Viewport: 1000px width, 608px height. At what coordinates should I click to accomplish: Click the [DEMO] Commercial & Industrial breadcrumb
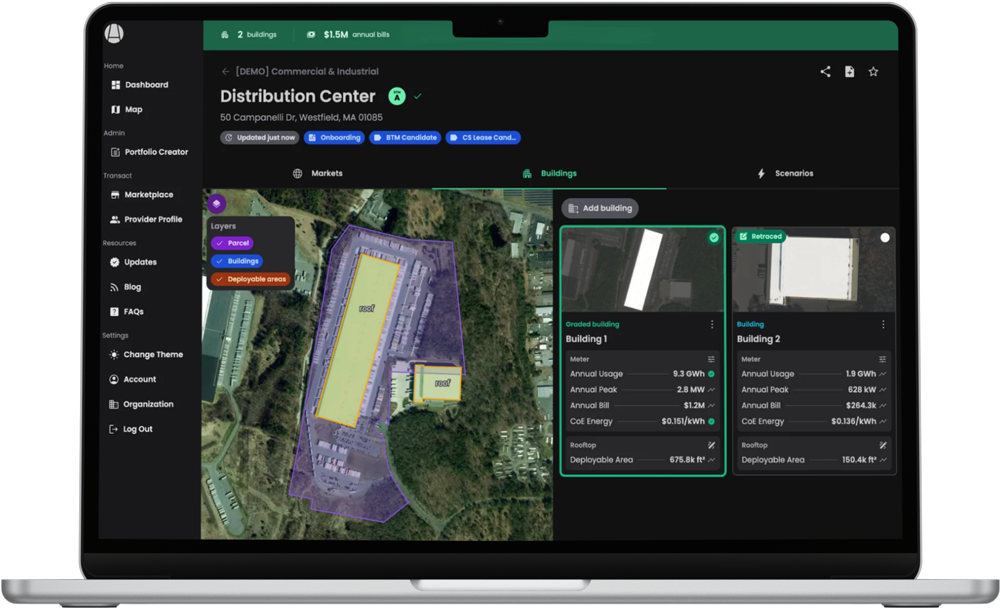click(307, 71)
